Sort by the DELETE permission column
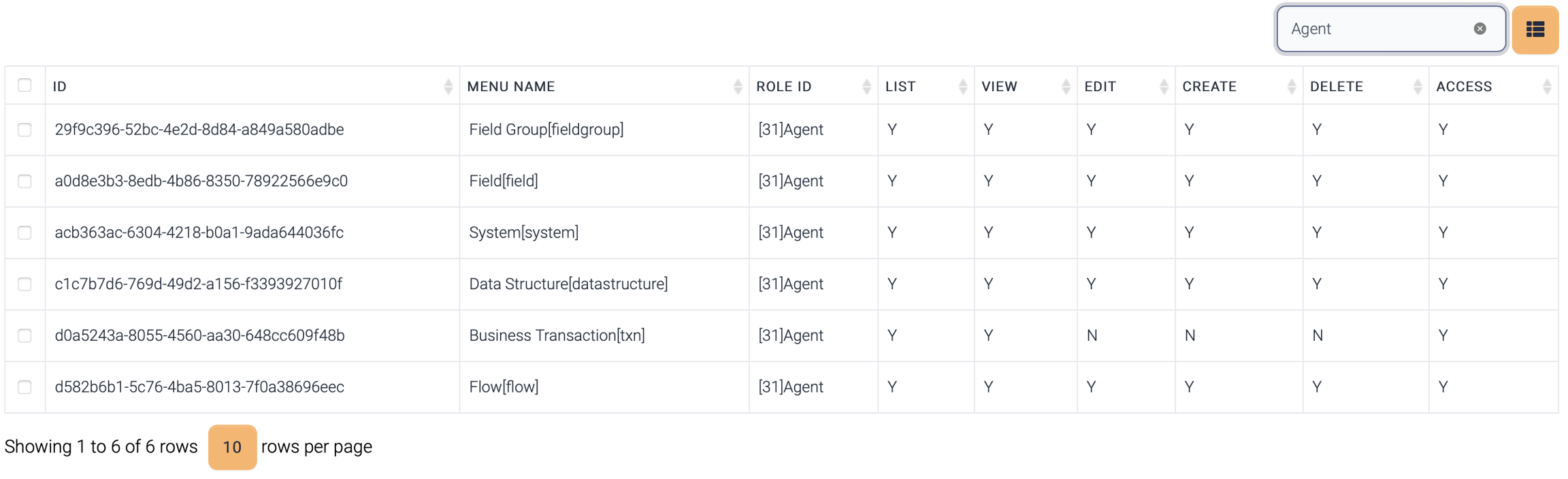The height and width of the screenshot is (479, 1568). (1417, 86)
